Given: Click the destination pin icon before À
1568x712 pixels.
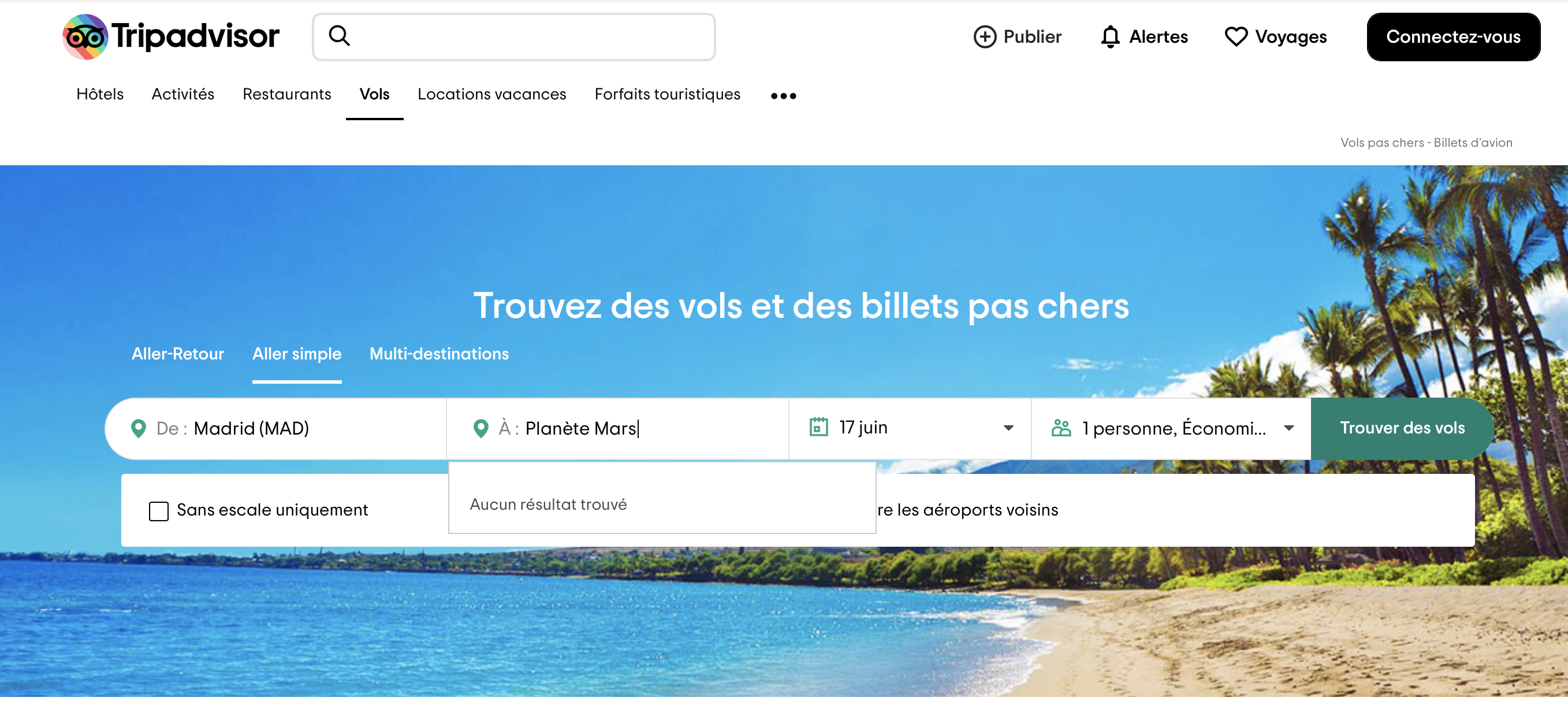Looking at the screenshot, I should click(481, 428).
